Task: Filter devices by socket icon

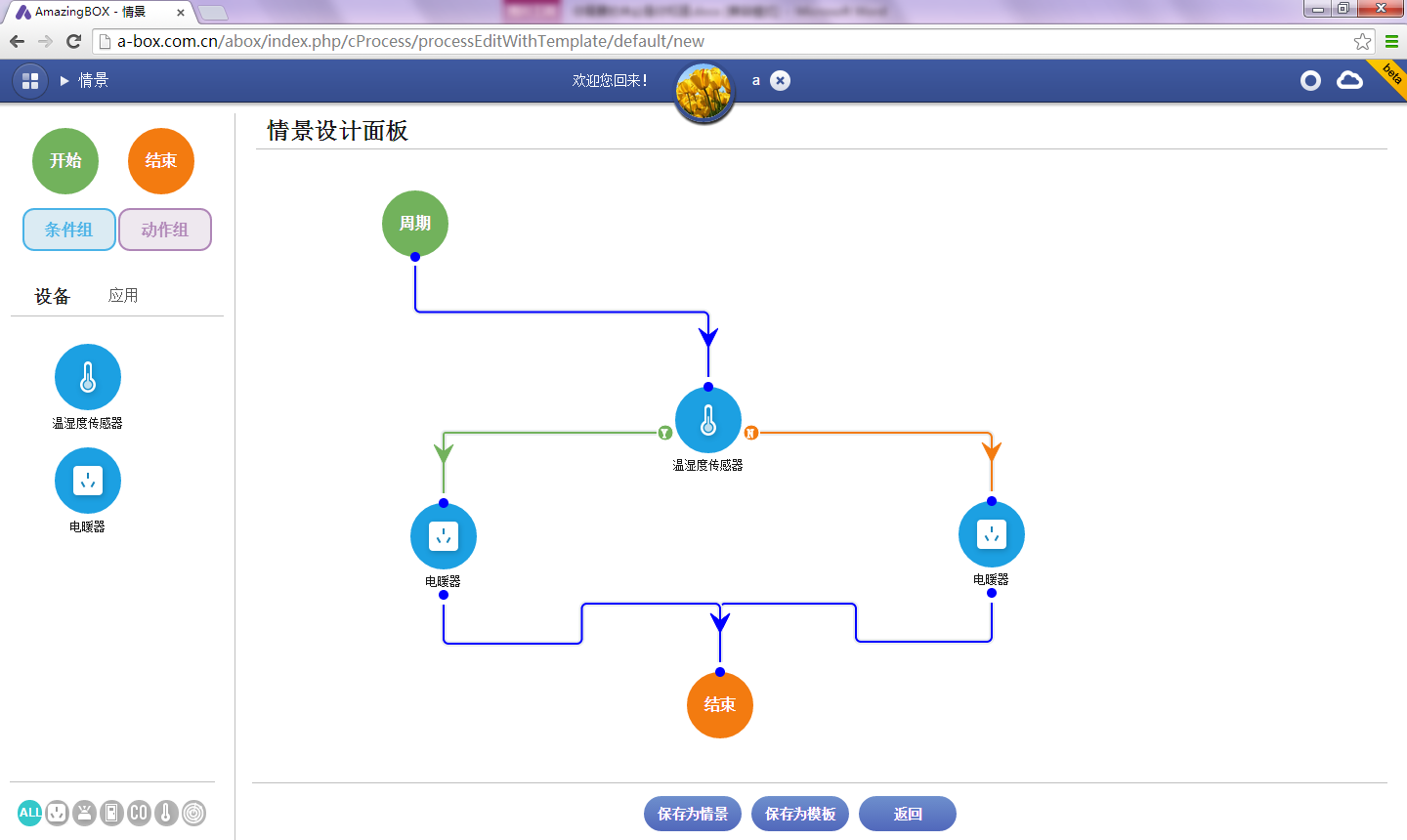Action: tap(58, 813)
